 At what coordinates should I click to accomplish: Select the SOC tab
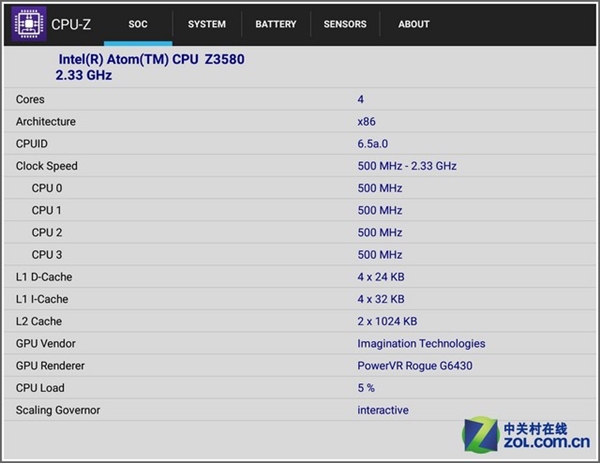(x=138, y=24)
